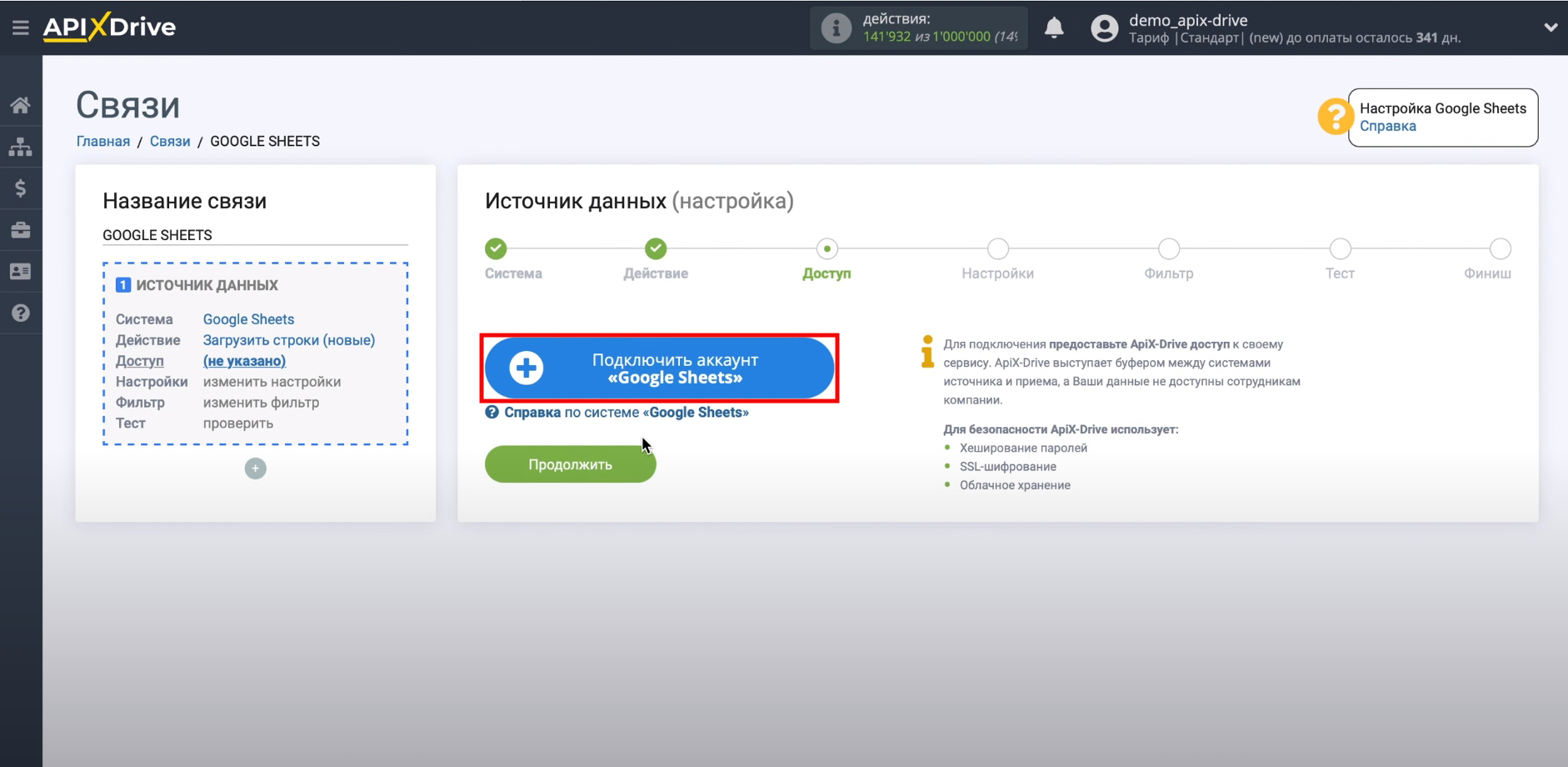The width and height of the screenshot is (1568, 767).
Task: Open the briefcase icon in sidebar
Action: click(21, 230)
